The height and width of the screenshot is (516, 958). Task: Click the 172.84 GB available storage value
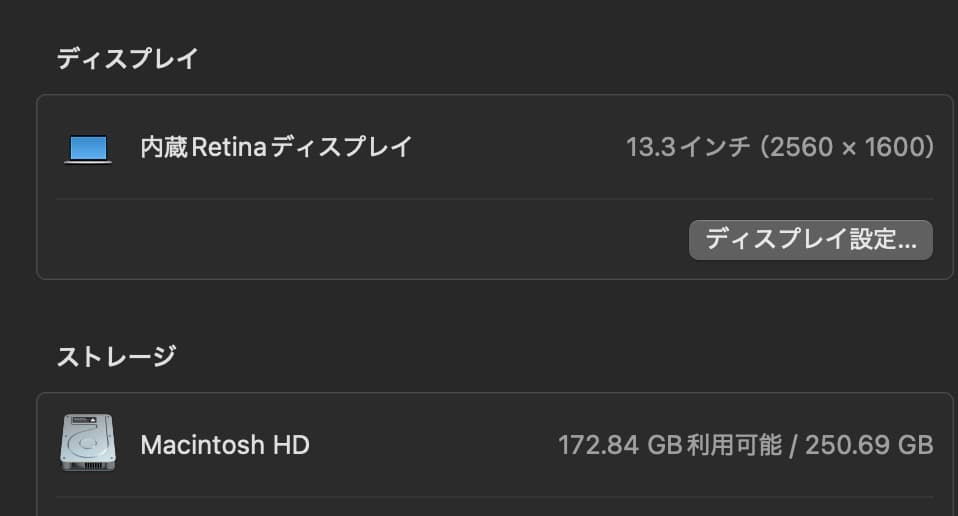[619, 444]
